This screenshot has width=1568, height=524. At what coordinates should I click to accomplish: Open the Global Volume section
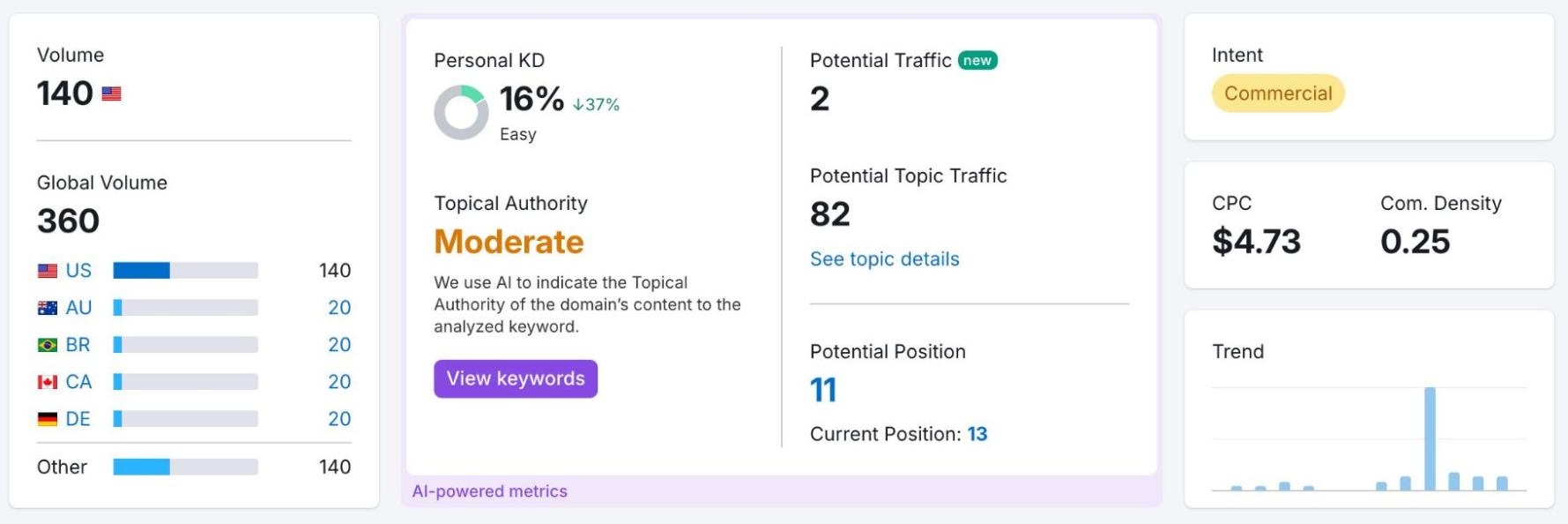point(101,182)
